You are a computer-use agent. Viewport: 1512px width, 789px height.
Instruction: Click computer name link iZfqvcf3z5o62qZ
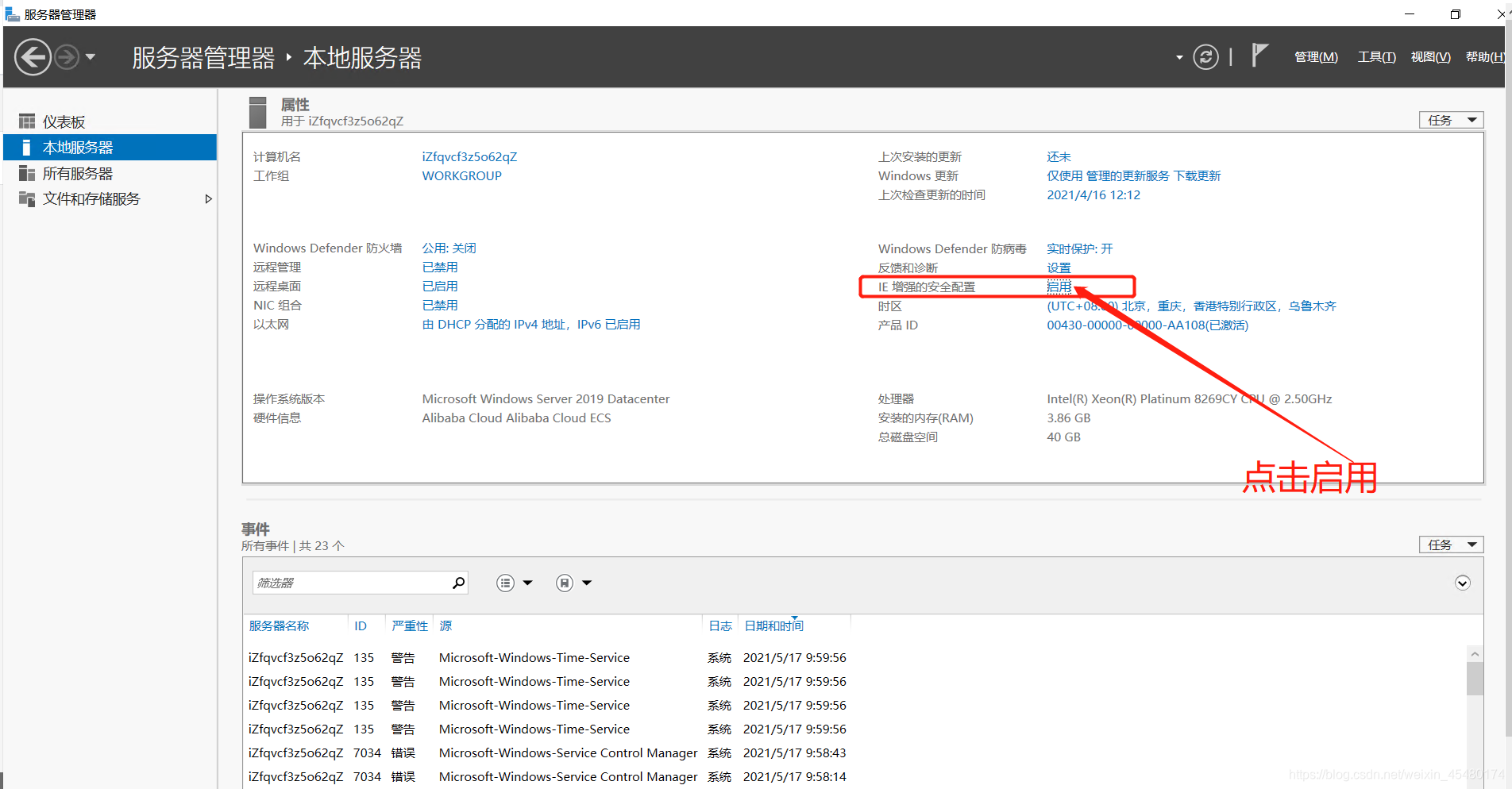pos(469,157)
